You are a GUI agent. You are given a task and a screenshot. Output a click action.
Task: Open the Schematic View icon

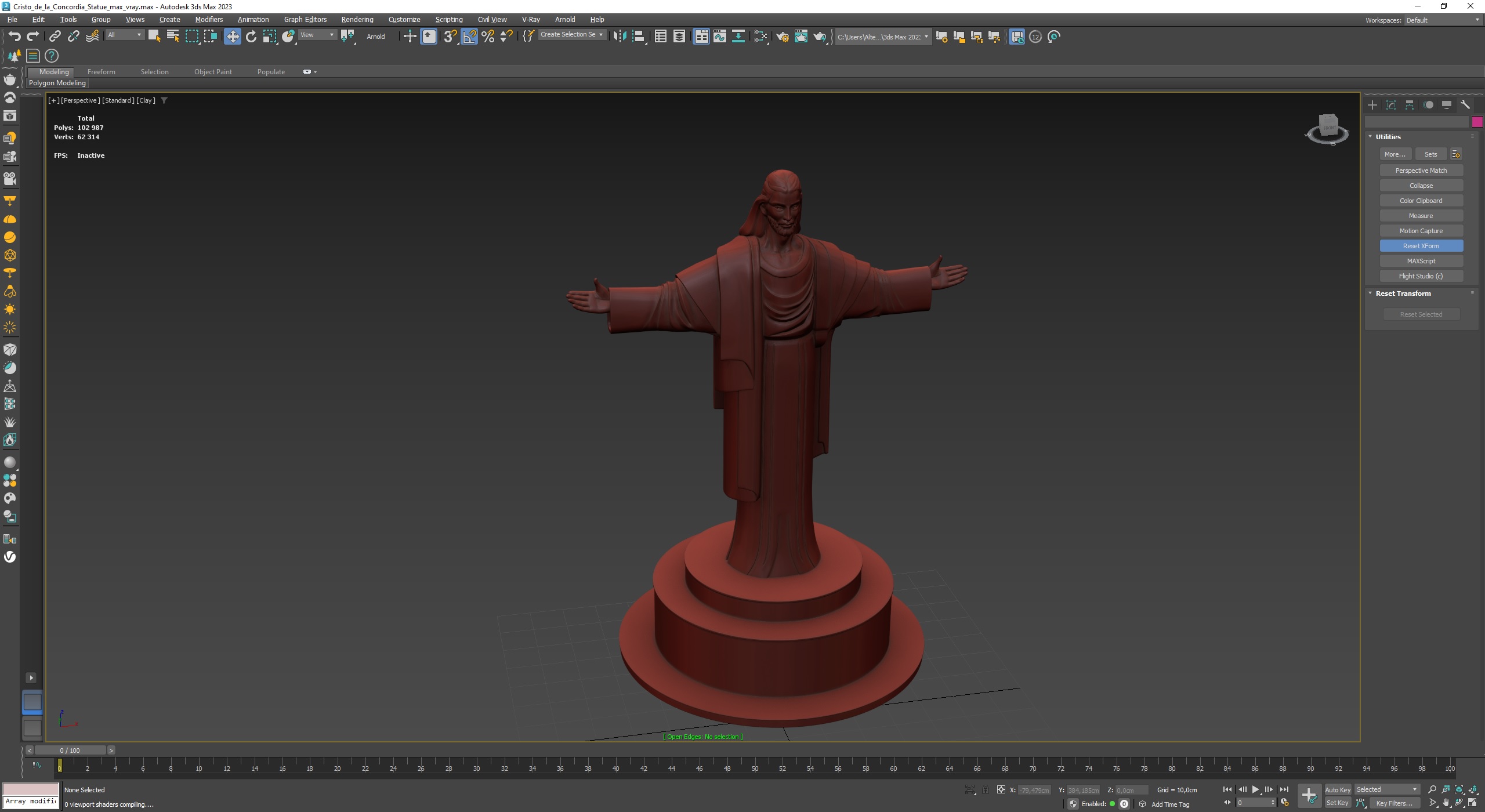coord(738,37)
